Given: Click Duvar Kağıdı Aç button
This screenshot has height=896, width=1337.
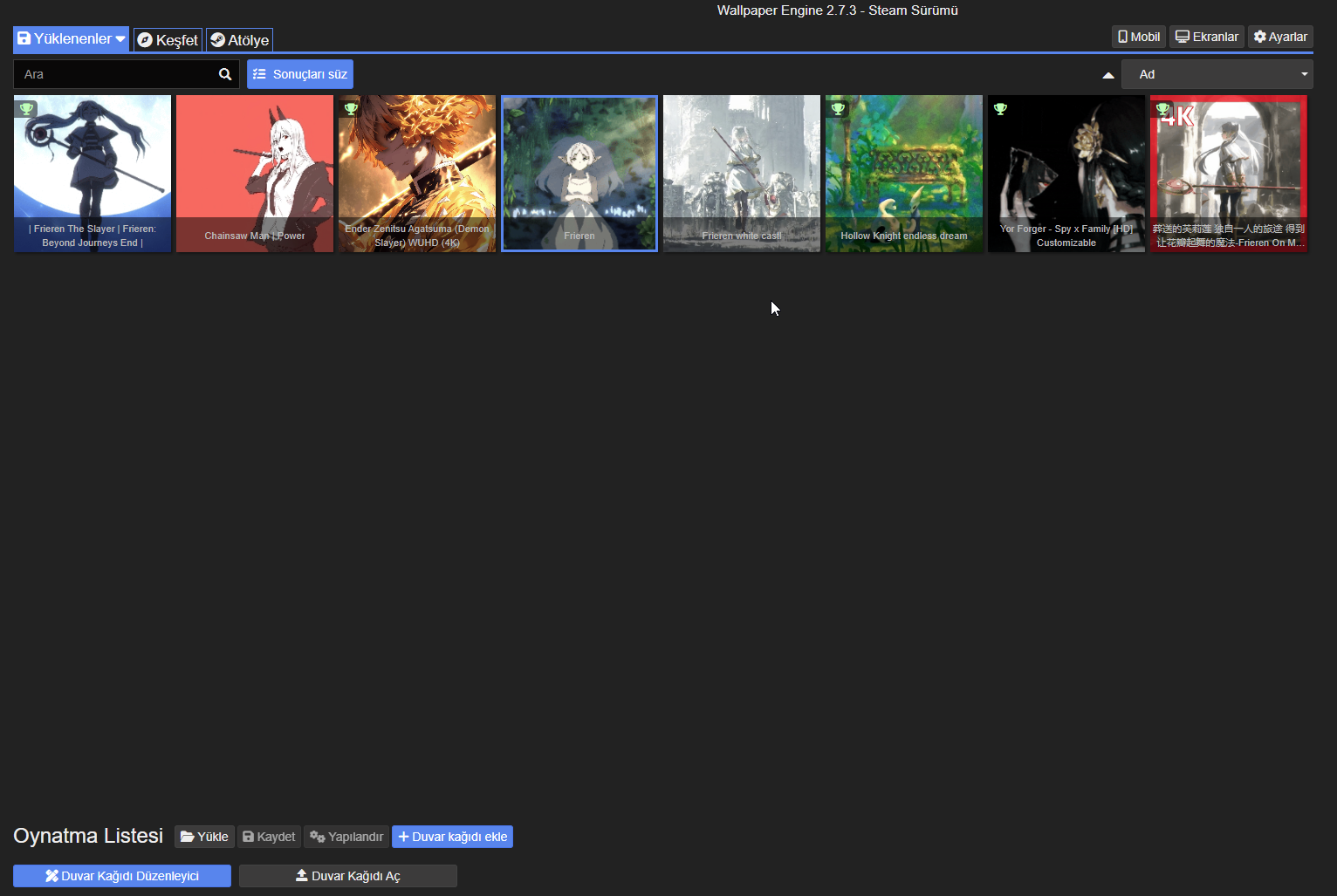Looking at the screenshot, I should point(348,876).
